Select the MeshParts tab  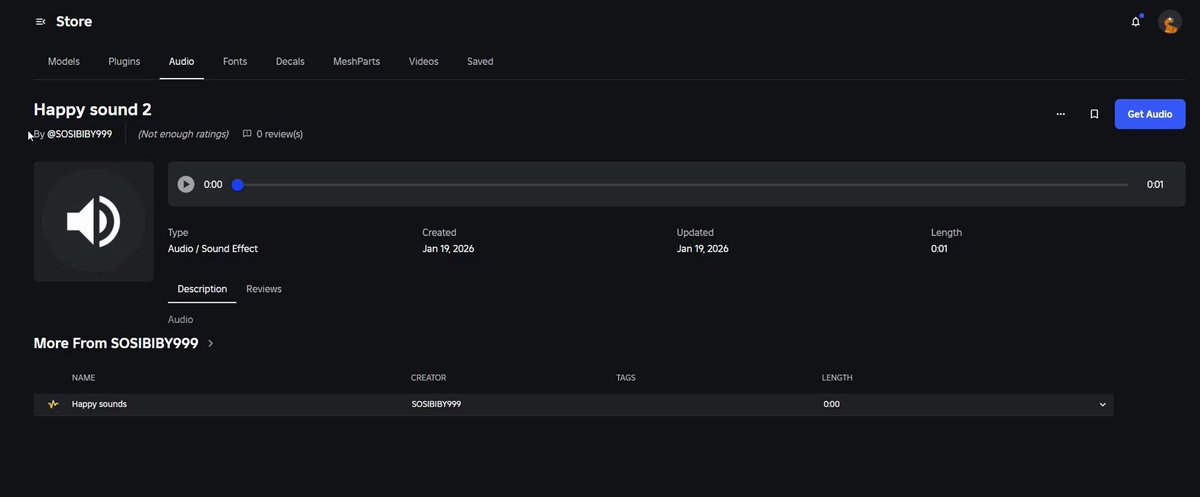356,62
